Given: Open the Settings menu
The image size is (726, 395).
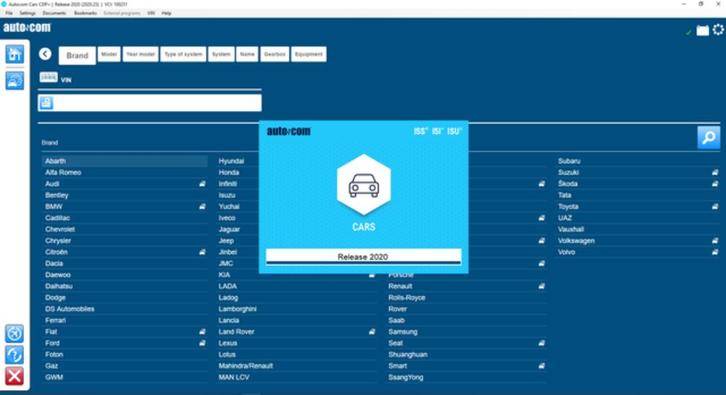Looking at the screenshot, I should point(27,13).
